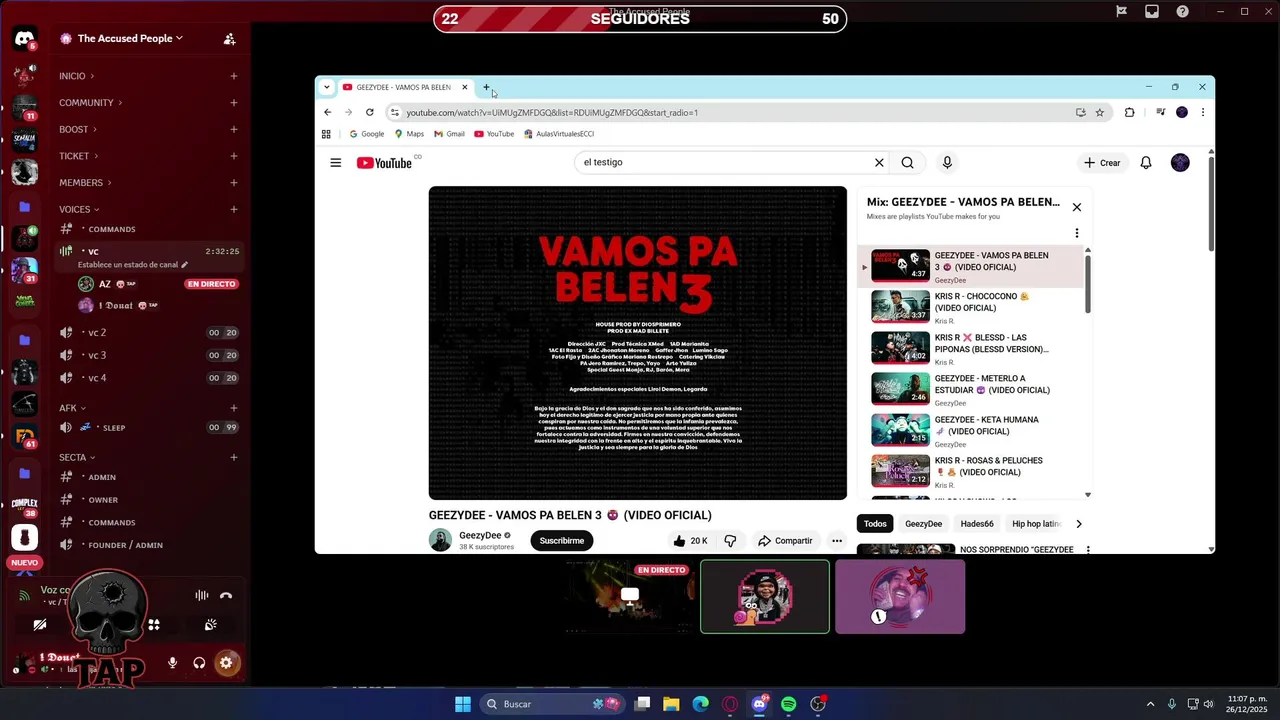This screenshot has width=1280, height=720.
Task: Open Discord user settings gear
Action: (226, 662)
